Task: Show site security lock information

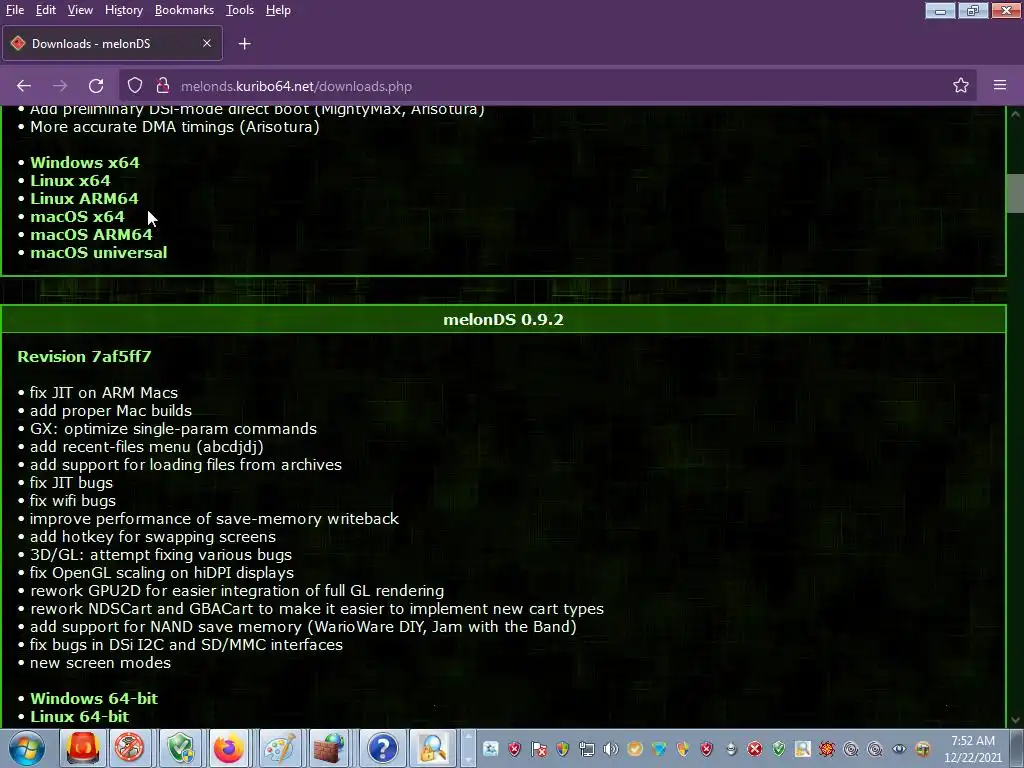Action: pos(163,86)
